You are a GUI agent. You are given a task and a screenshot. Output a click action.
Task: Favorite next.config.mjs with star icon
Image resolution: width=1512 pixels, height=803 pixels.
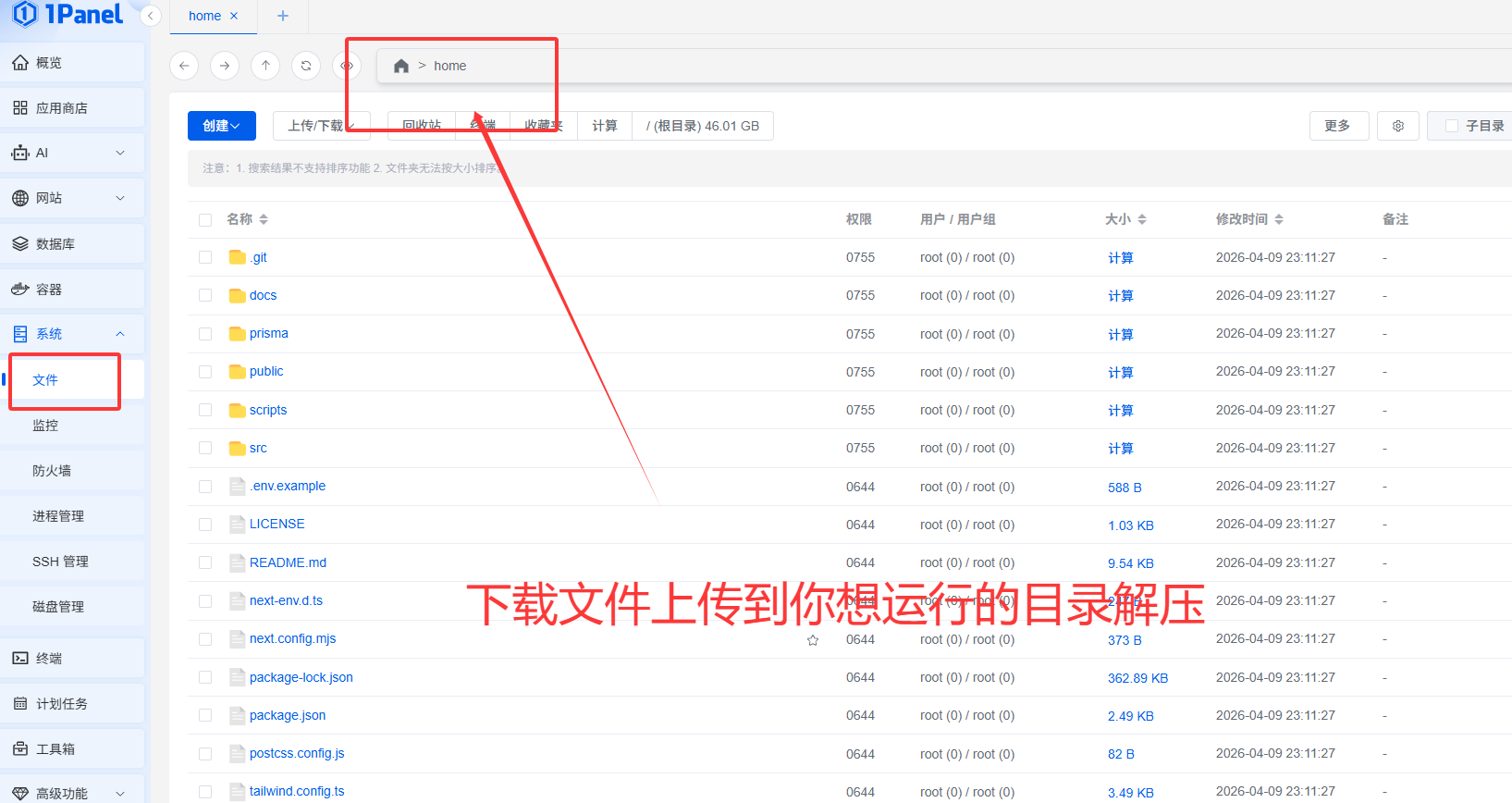click(813, 640)
